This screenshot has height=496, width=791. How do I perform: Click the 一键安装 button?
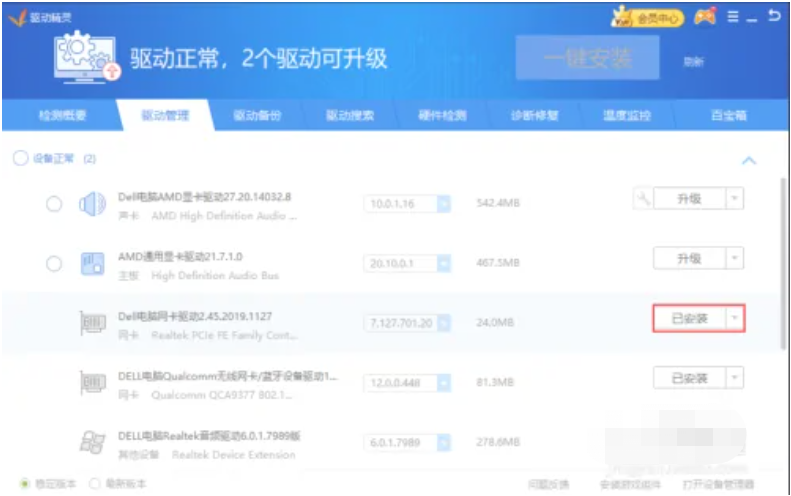(x=587, y=58)
